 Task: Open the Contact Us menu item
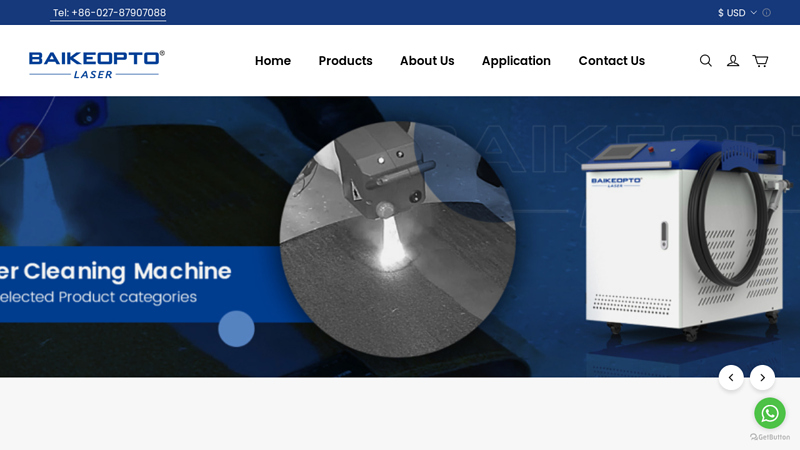click(612, 61)
